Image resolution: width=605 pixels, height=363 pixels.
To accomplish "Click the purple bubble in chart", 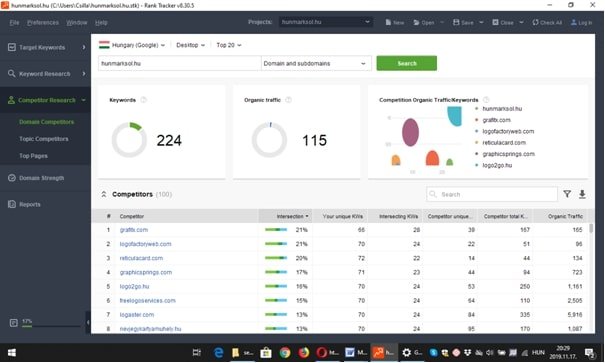I will (410, 132).
